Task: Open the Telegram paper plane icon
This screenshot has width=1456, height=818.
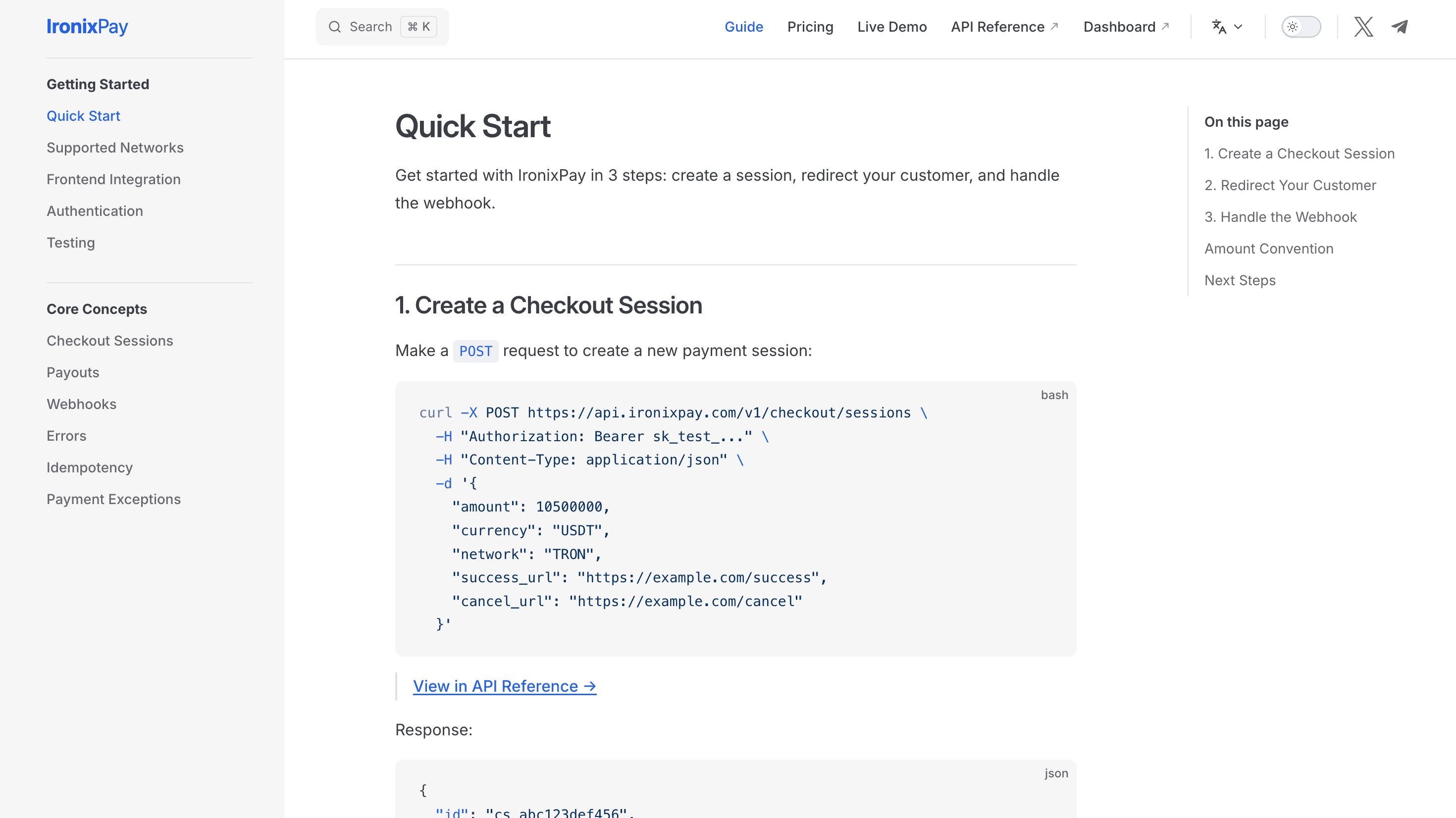Action: tap(1400, 27)
